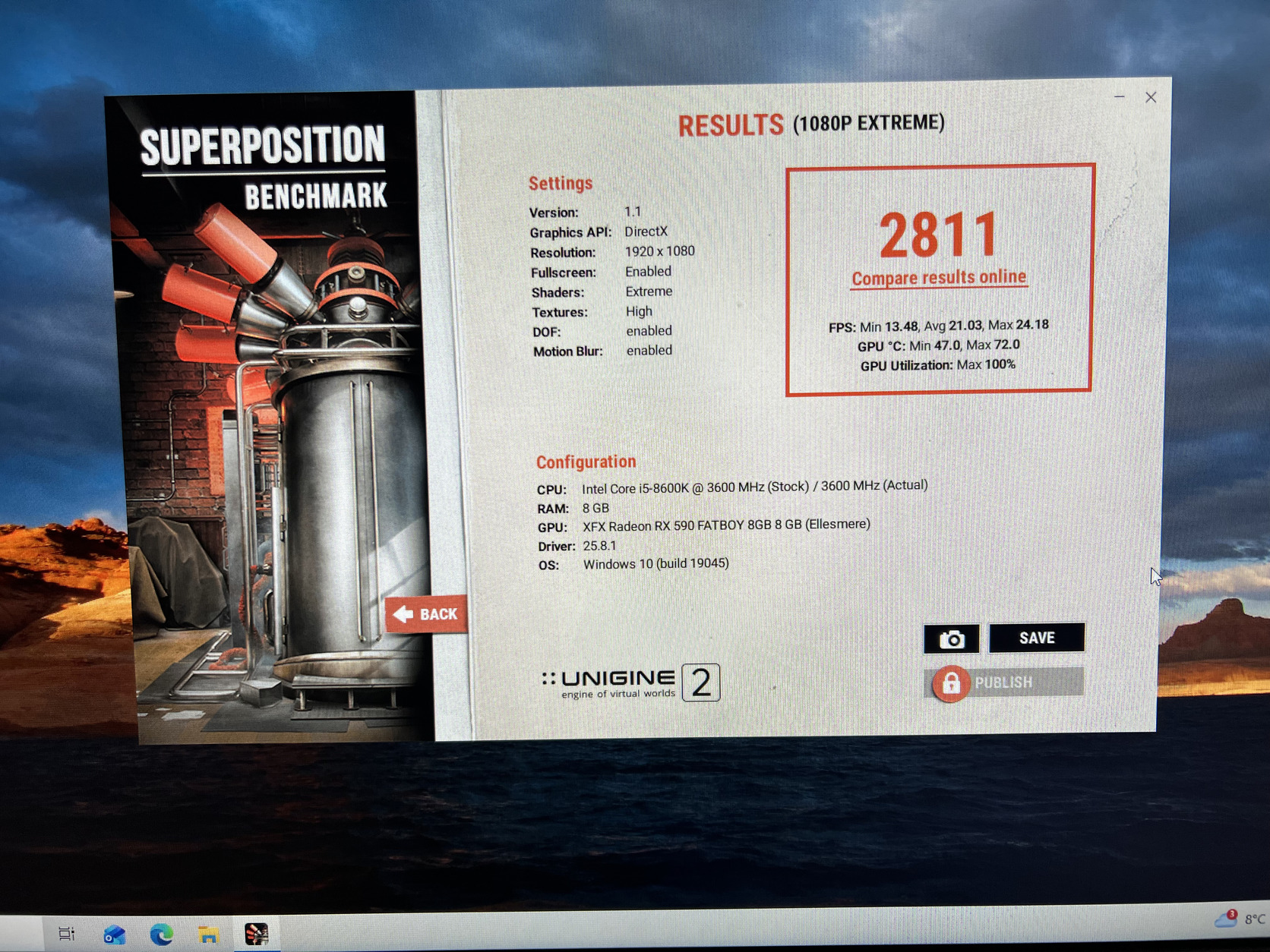Click the (1080P EXTREME) preset label

pyautogui.click(x=869, y=123)
